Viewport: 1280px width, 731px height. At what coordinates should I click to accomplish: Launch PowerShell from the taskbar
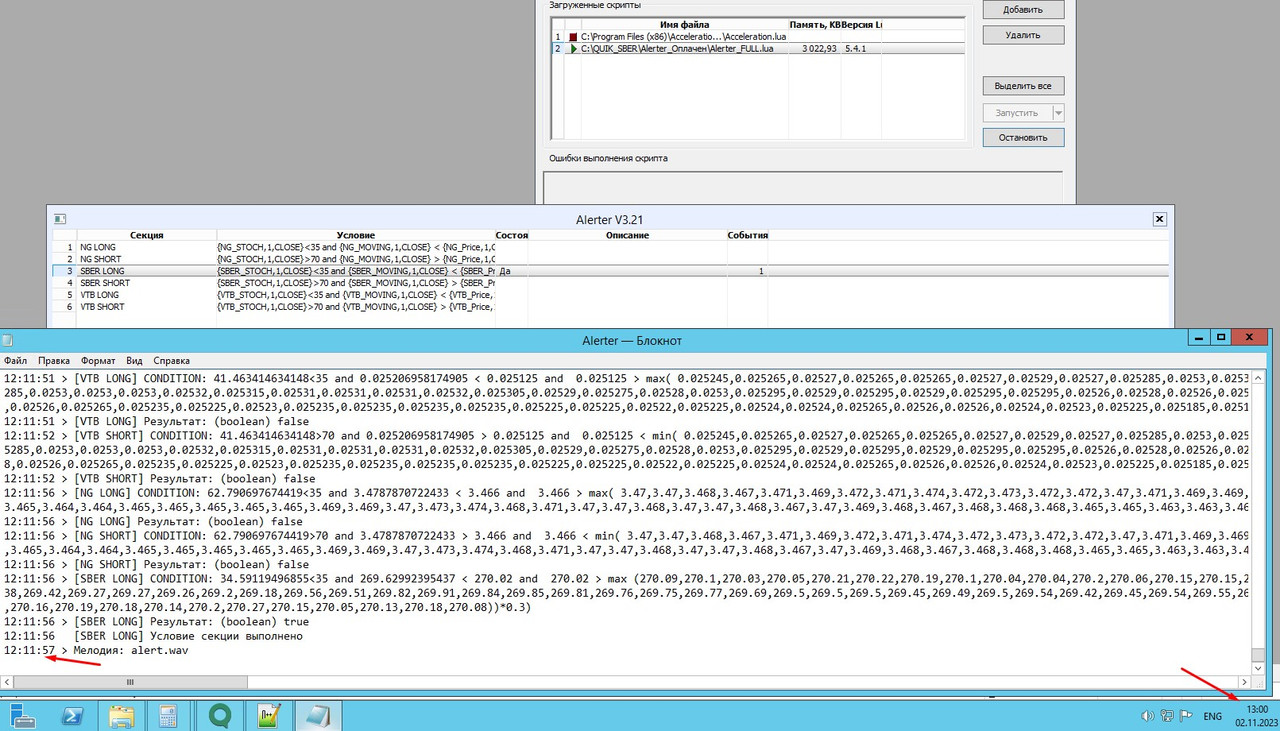point(72,716)
